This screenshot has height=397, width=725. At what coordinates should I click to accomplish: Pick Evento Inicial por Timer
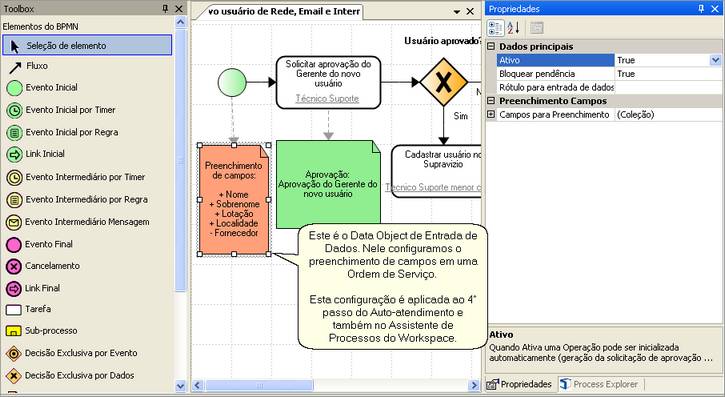61,110
